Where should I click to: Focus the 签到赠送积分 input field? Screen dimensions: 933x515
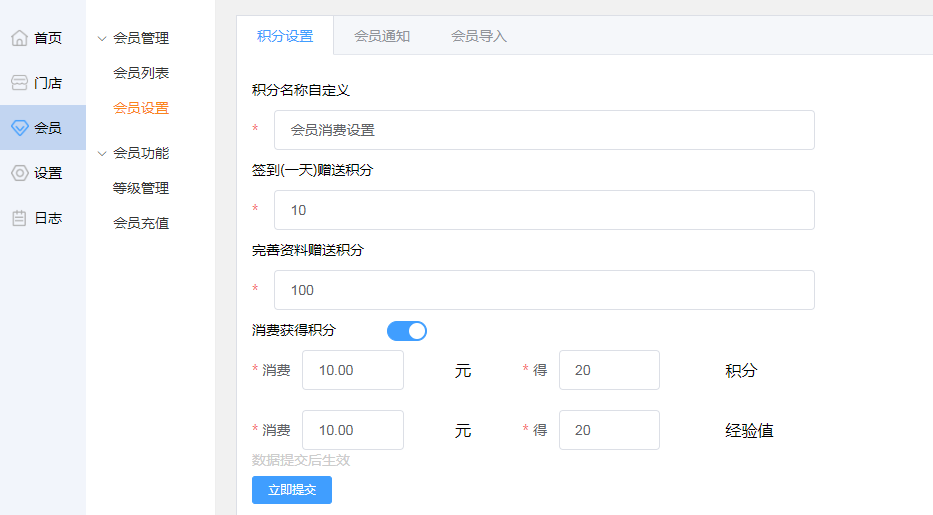pyautogui.click(x=544, y=210)
